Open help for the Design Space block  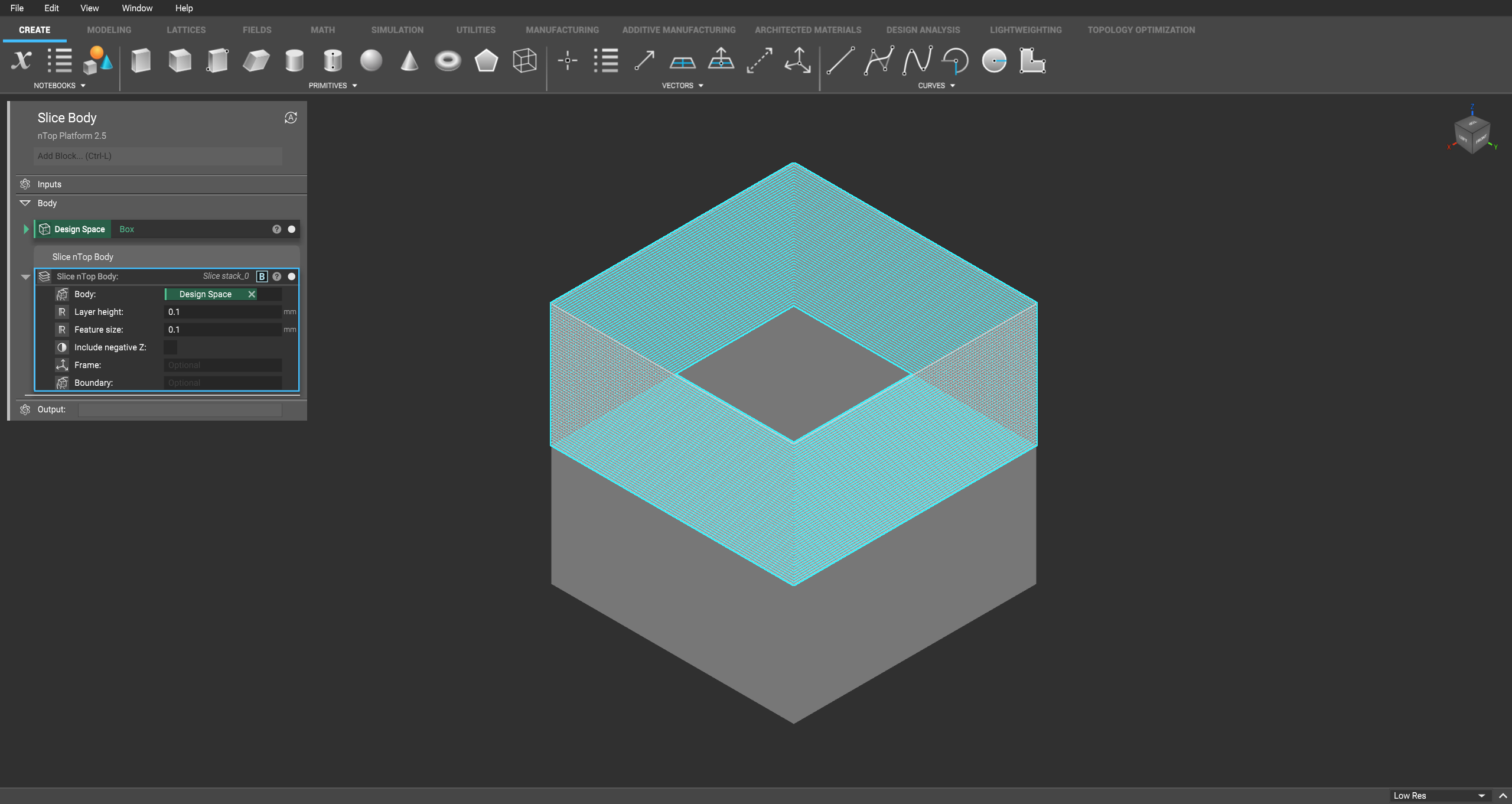pos(276,229)
